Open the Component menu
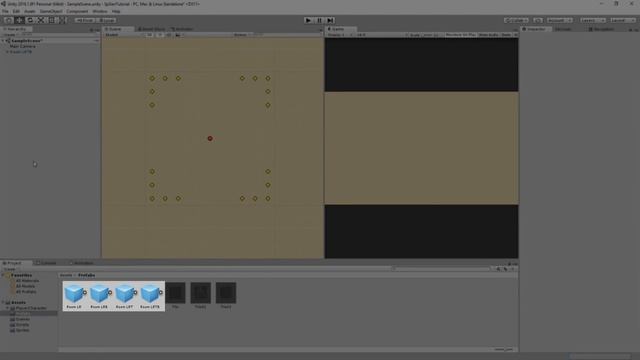 77,11
